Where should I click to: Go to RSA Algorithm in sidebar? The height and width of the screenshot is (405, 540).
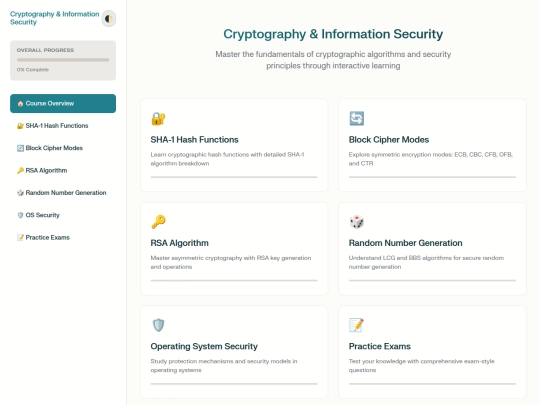coord(63,170)
